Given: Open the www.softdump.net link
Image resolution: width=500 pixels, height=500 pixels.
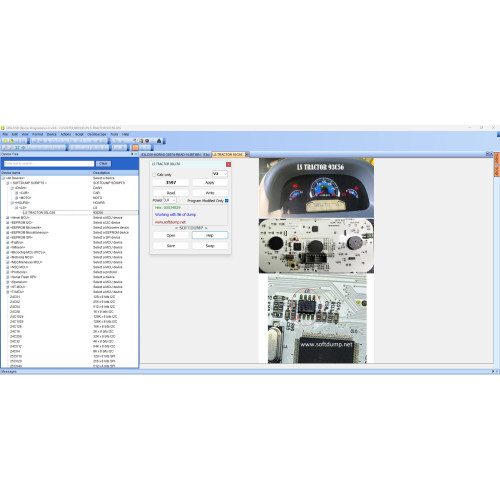Looking at the screenshot, I should (x=170, y=222).
